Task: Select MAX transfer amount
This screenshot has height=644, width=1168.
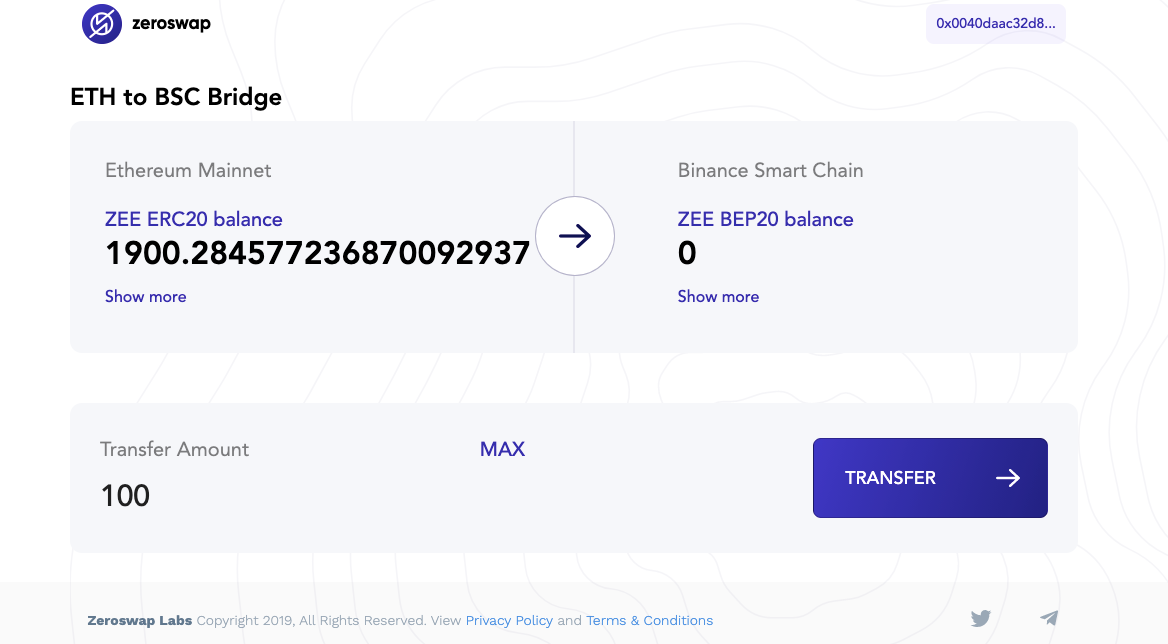Action: (502, 449)
